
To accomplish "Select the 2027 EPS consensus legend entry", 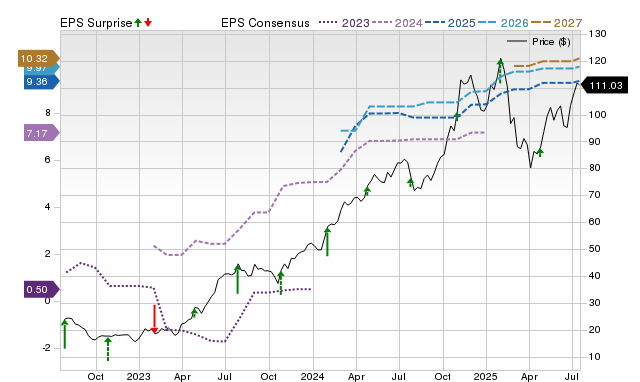I will [556, 23].
